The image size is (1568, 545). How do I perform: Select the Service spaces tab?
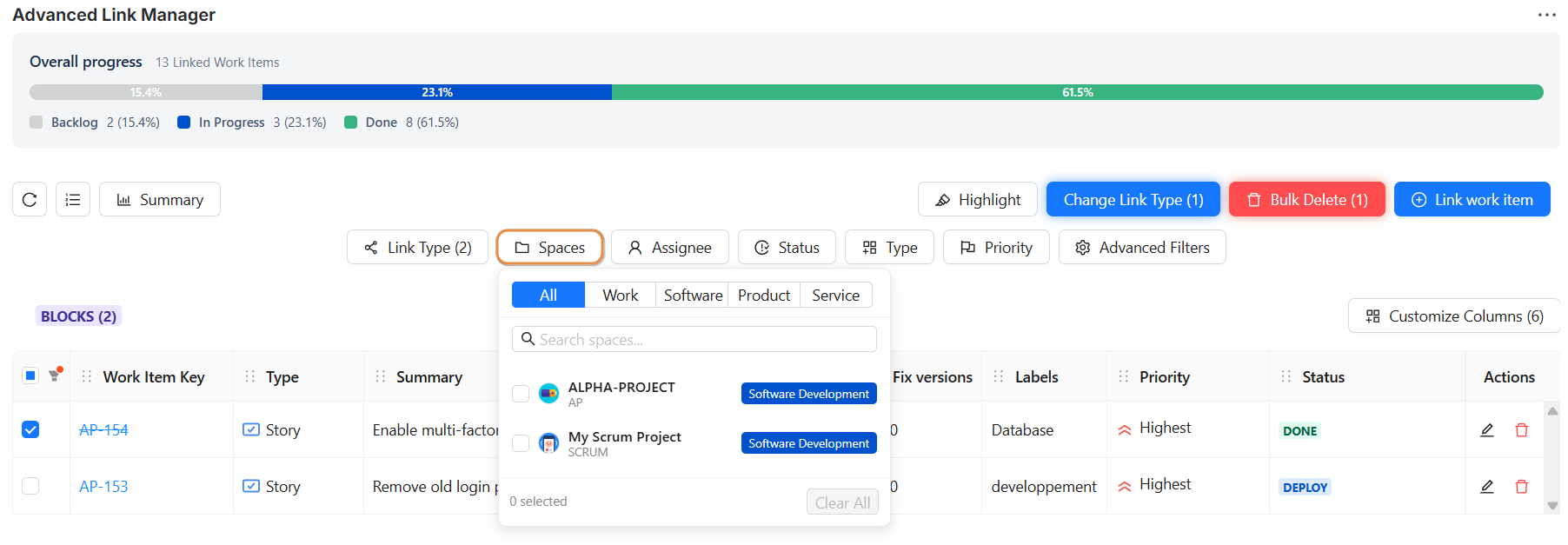coord(836,296)
